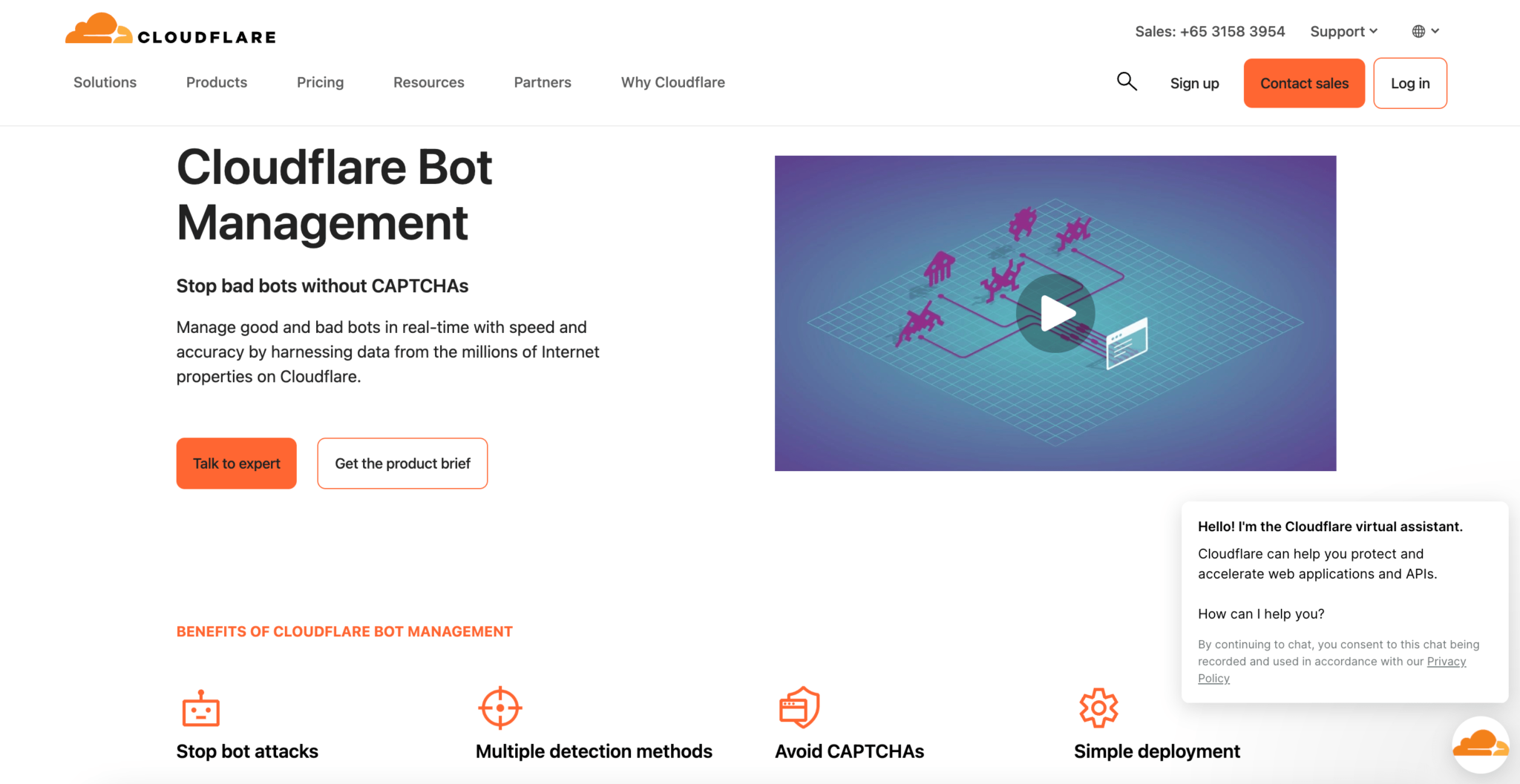Image resolution: width=1520 pixels, height=784 pixels.
Task: Click the Multiple detection methods target icon
Action: [500, 708]
